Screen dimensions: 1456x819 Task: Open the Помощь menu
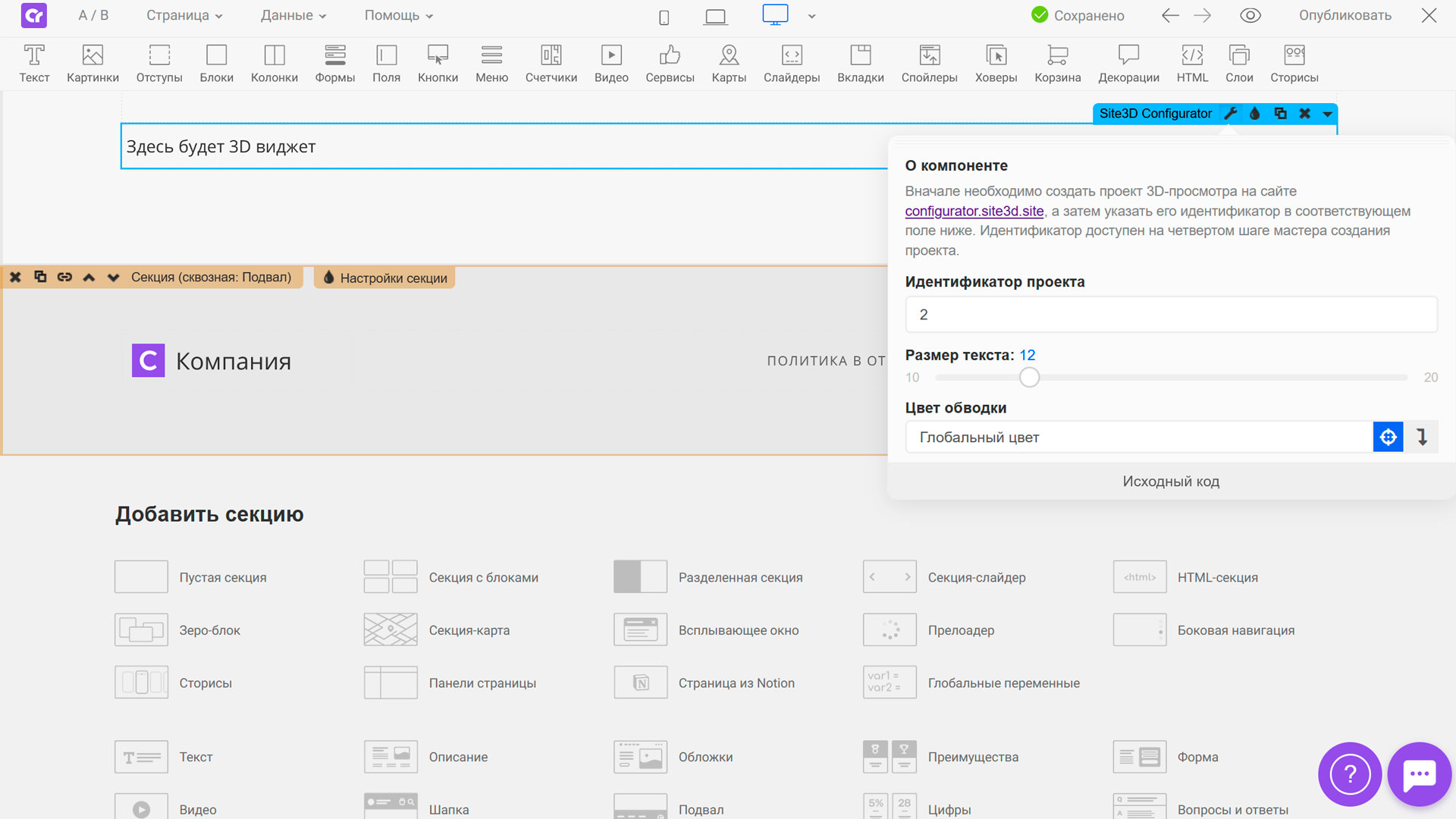tap(399, 15)
